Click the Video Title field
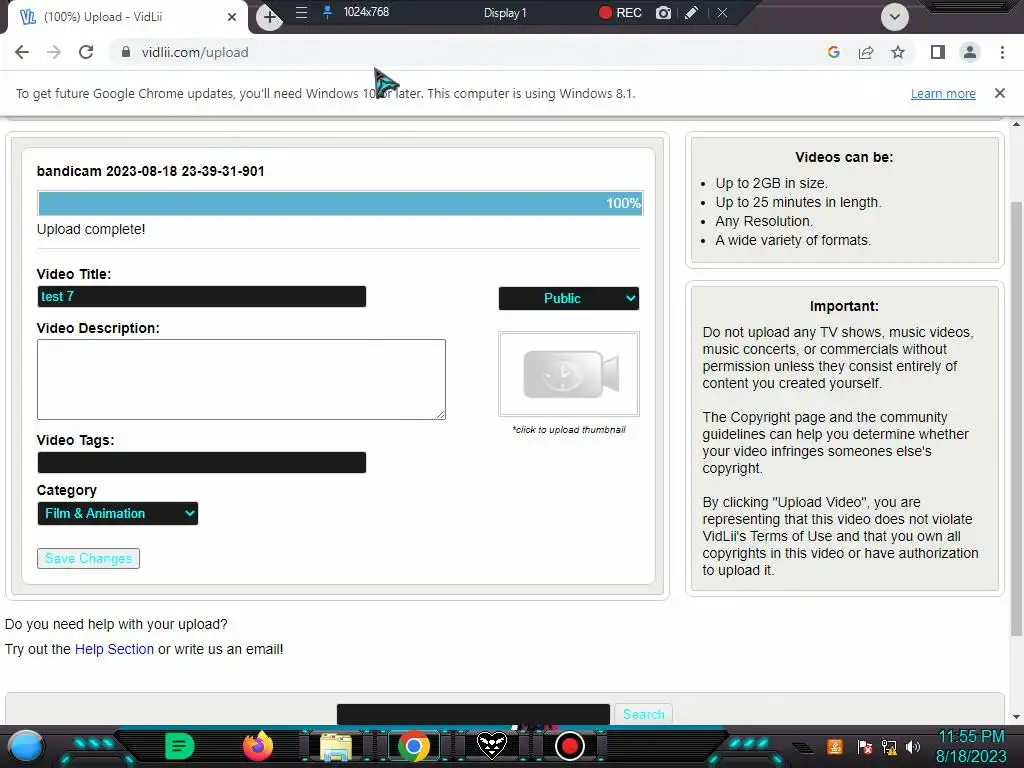 [x=202, y=296]
